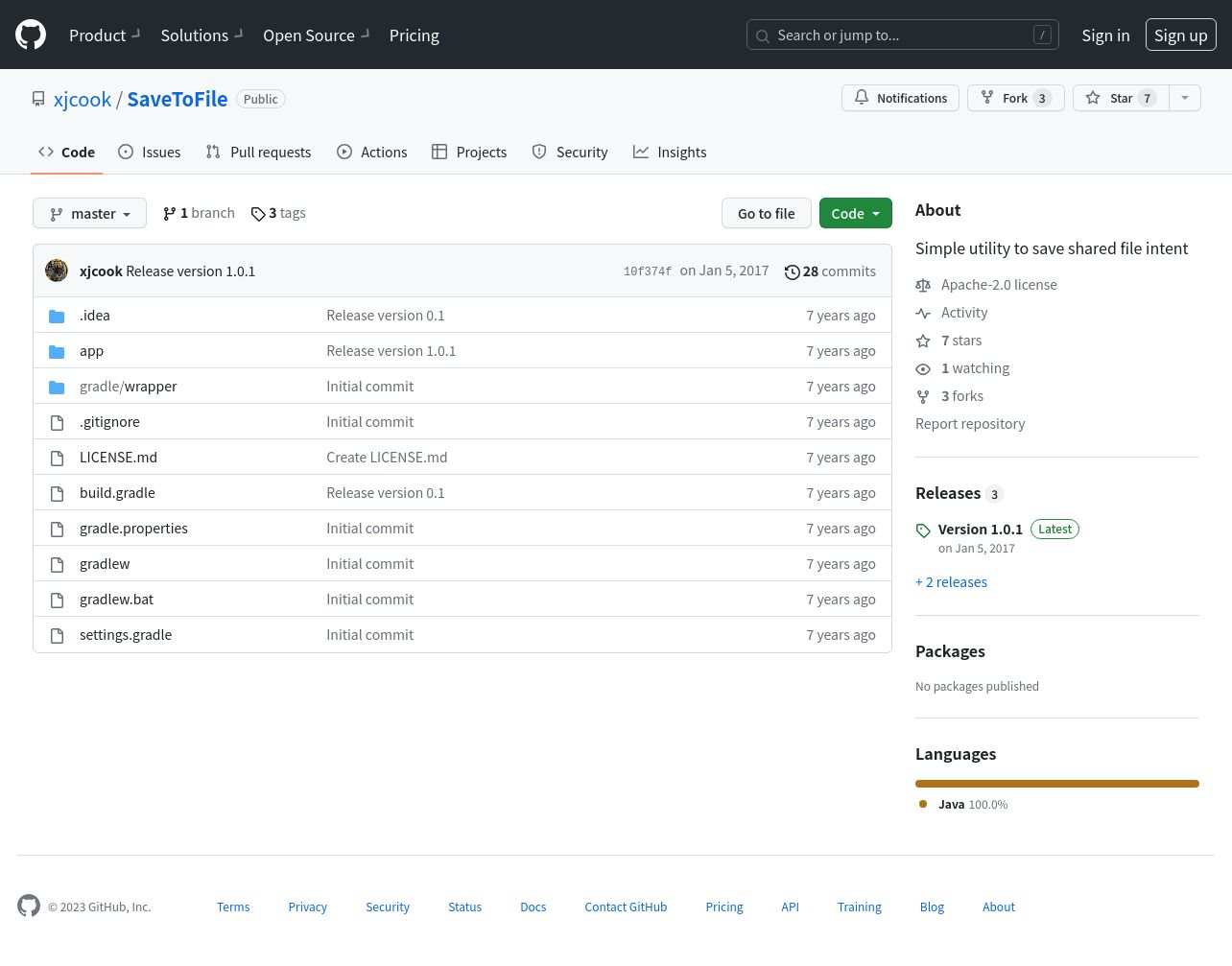This screenshot has width=1232, height=966.
Task: Toggle Notifications for this repository
Action: coord(900,98)
